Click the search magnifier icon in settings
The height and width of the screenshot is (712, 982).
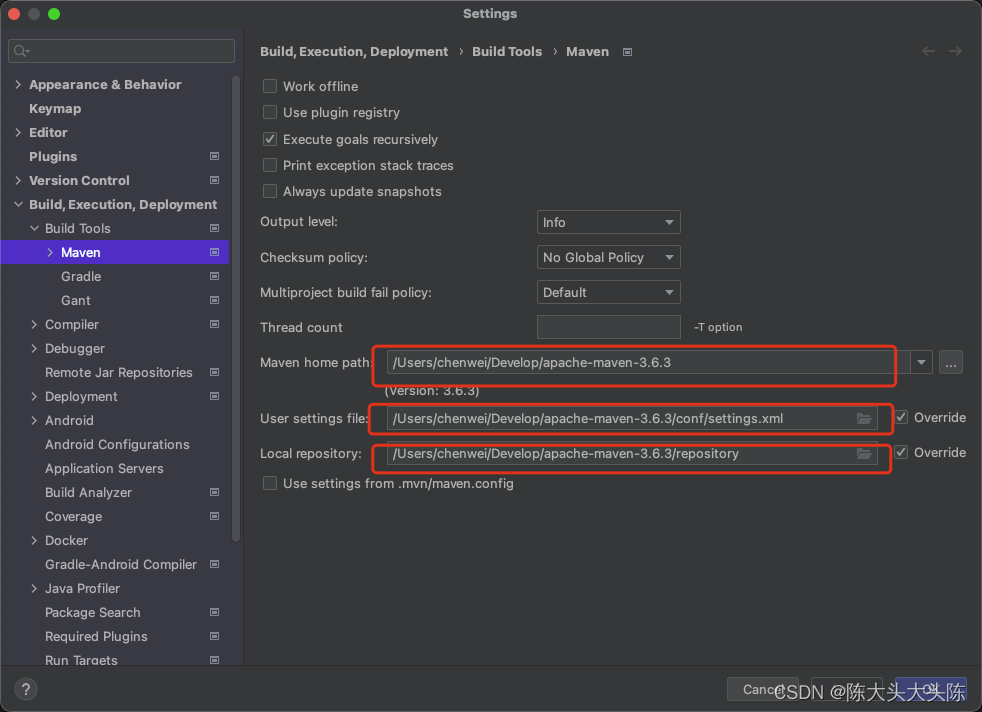tap(21, 51)
